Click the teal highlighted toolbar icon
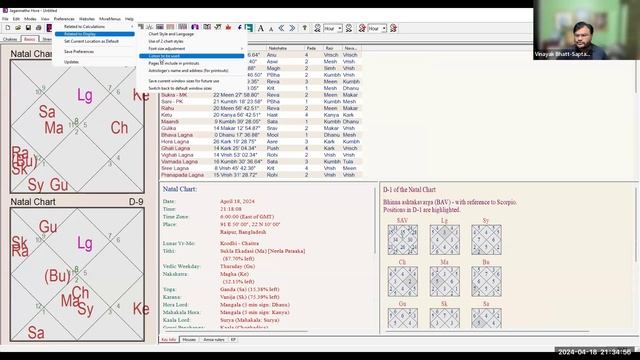 tap(249, 27)
